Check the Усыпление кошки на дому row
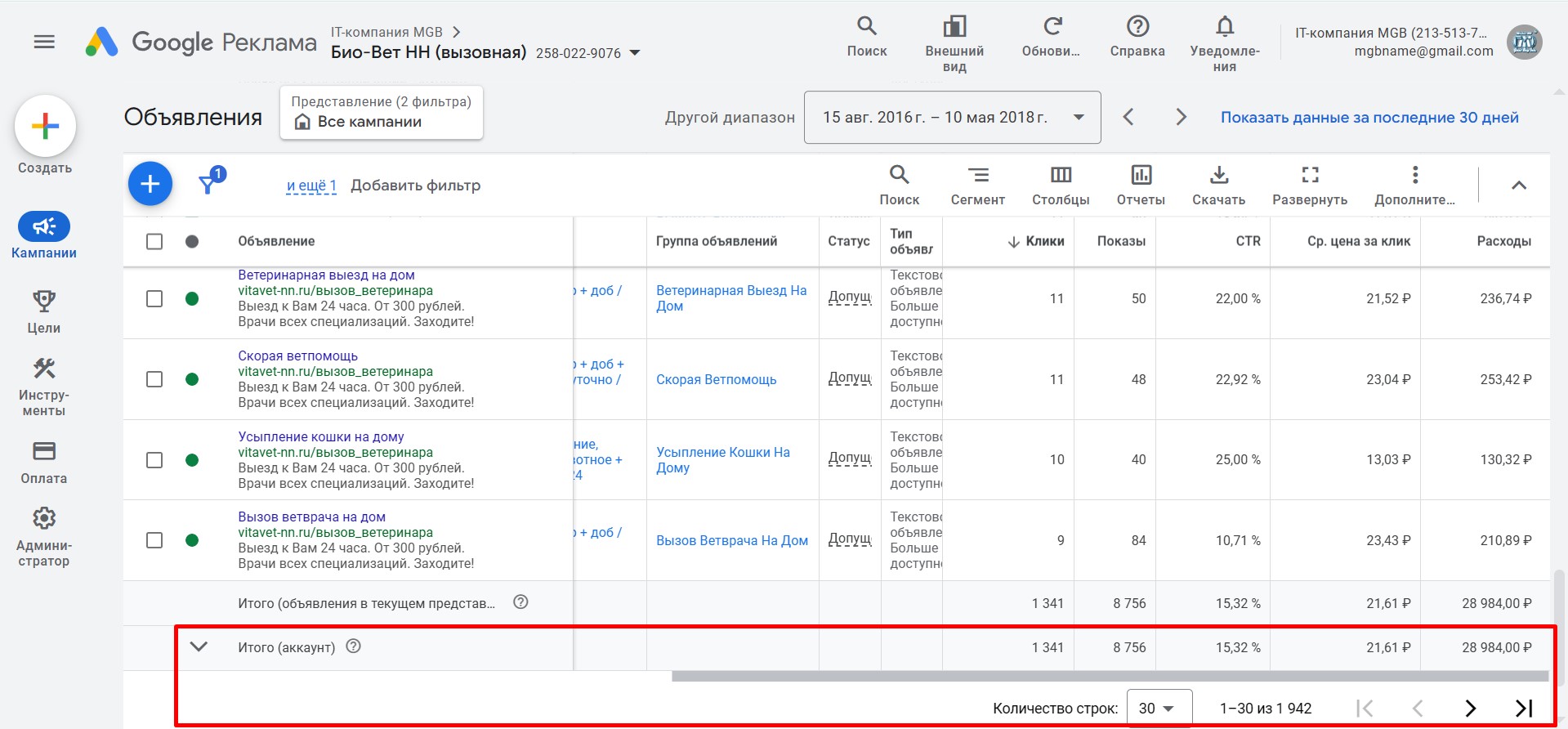Viewport: 1568px width, 729px height. pyautogui.click(x=154, y=460)
